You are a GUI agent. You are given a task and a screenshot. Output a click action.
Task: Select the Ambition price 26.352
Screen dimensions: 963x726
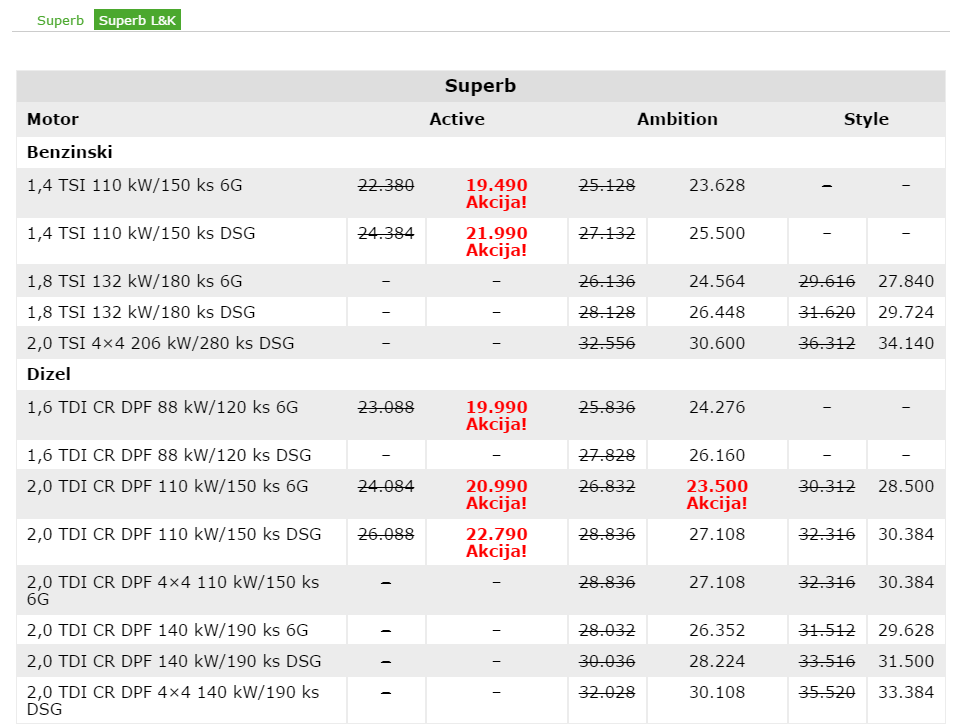tap(717, 630)
